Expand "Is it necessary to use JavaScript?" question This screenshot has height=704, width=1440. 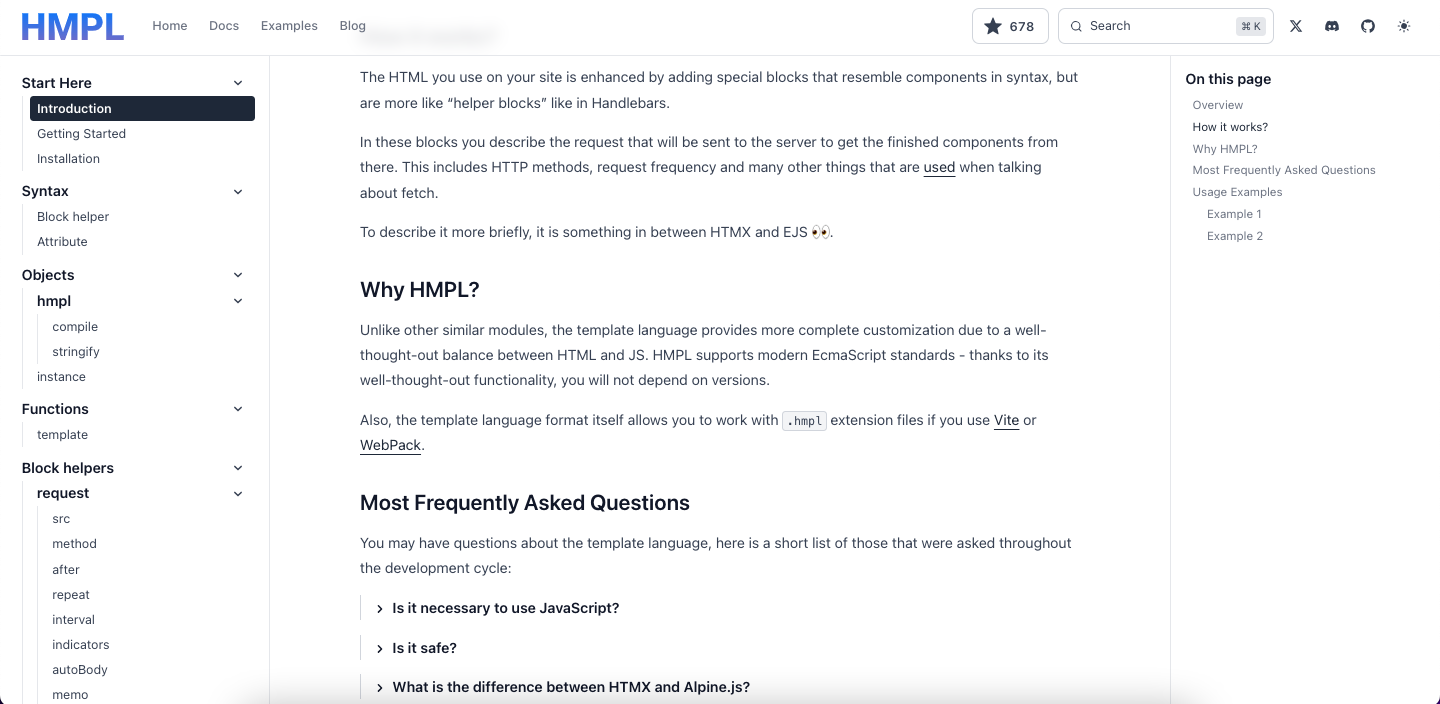coord(497,608)
